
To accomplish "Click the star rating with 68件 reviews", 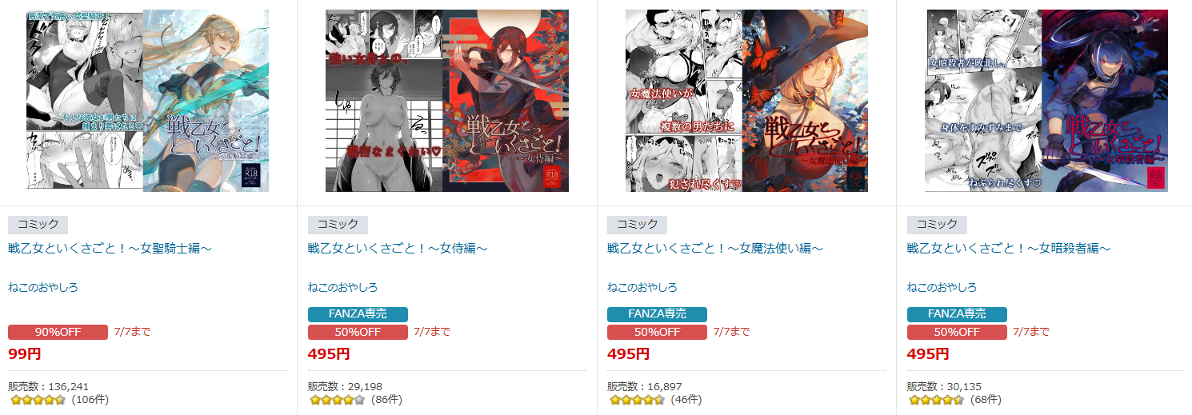I will (937, 400).
